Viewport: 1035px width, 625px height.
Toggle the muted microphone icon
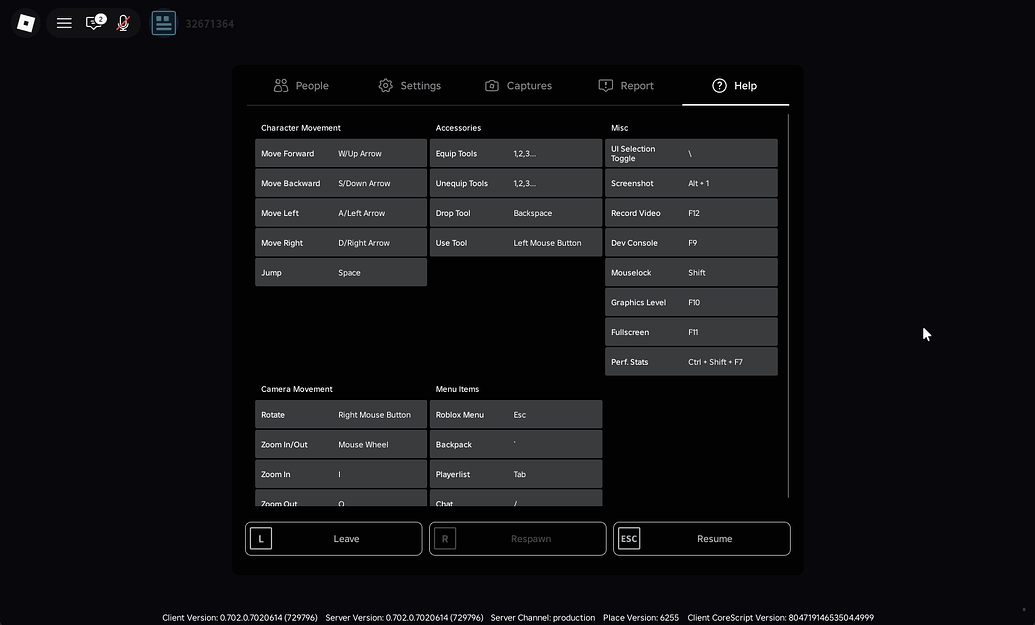[123, 23]
